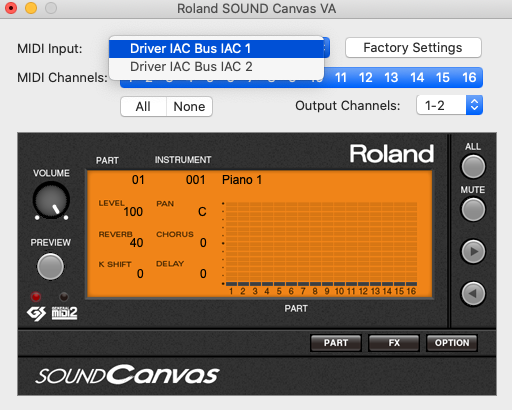
Task: Minimize the window with yellow button
Action: point(31,8)
